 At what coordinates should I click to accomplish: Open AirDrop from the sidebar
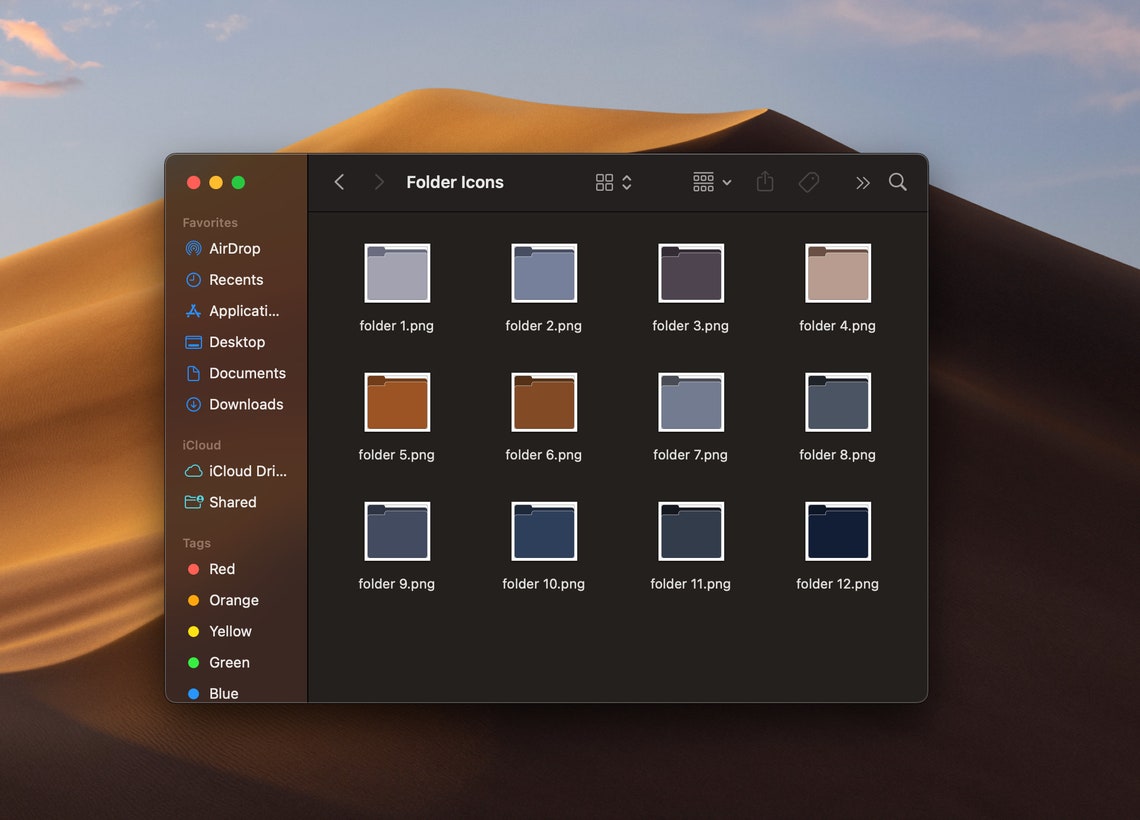(234, 248)
